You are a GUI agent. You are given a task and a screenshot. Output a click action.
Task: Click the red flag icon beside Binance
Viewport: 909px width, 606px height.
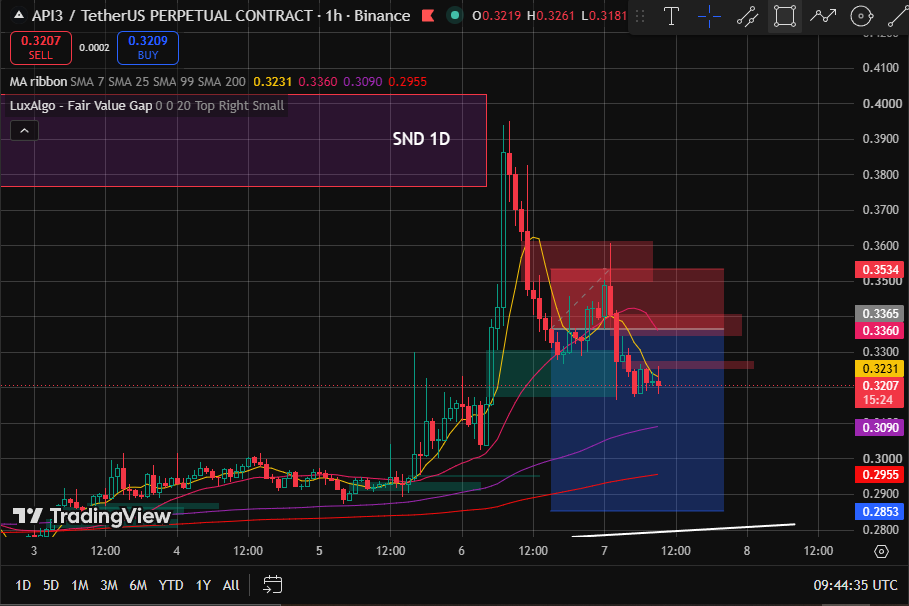pos(428,16)
